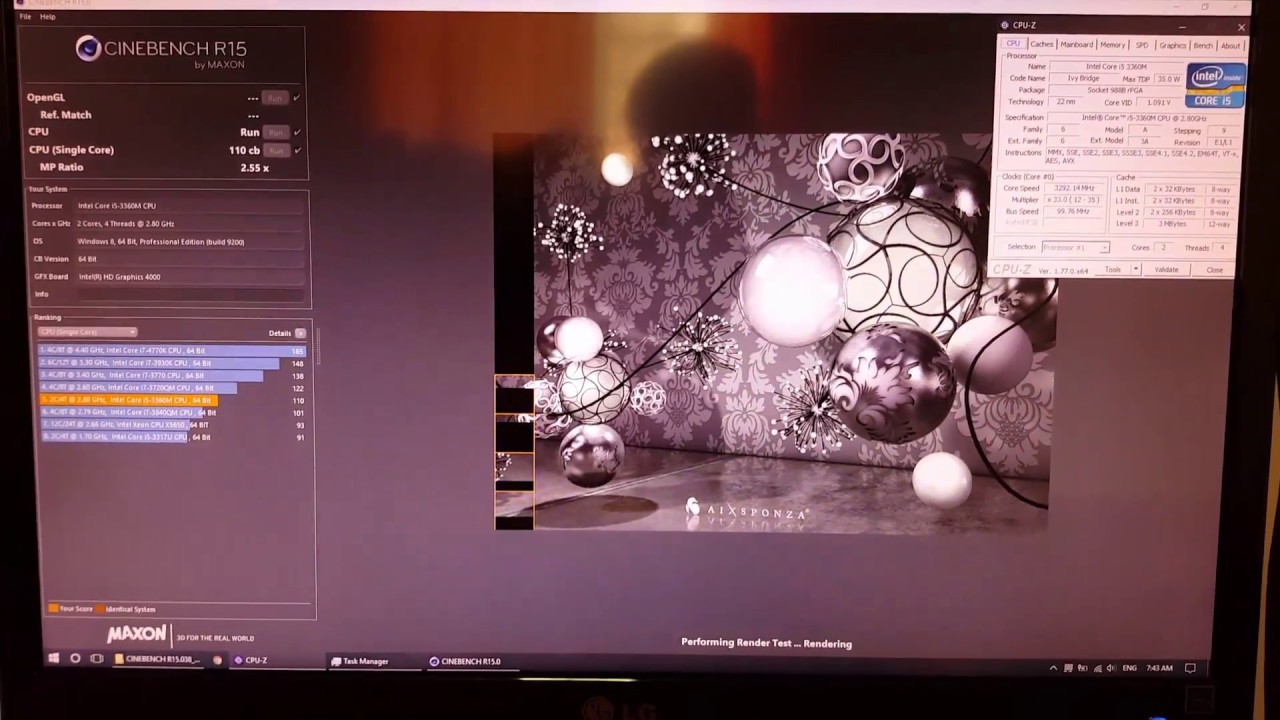Click the ranking Details arrow button
Viewport: 1280px width, 720px height.
[300, 333]
